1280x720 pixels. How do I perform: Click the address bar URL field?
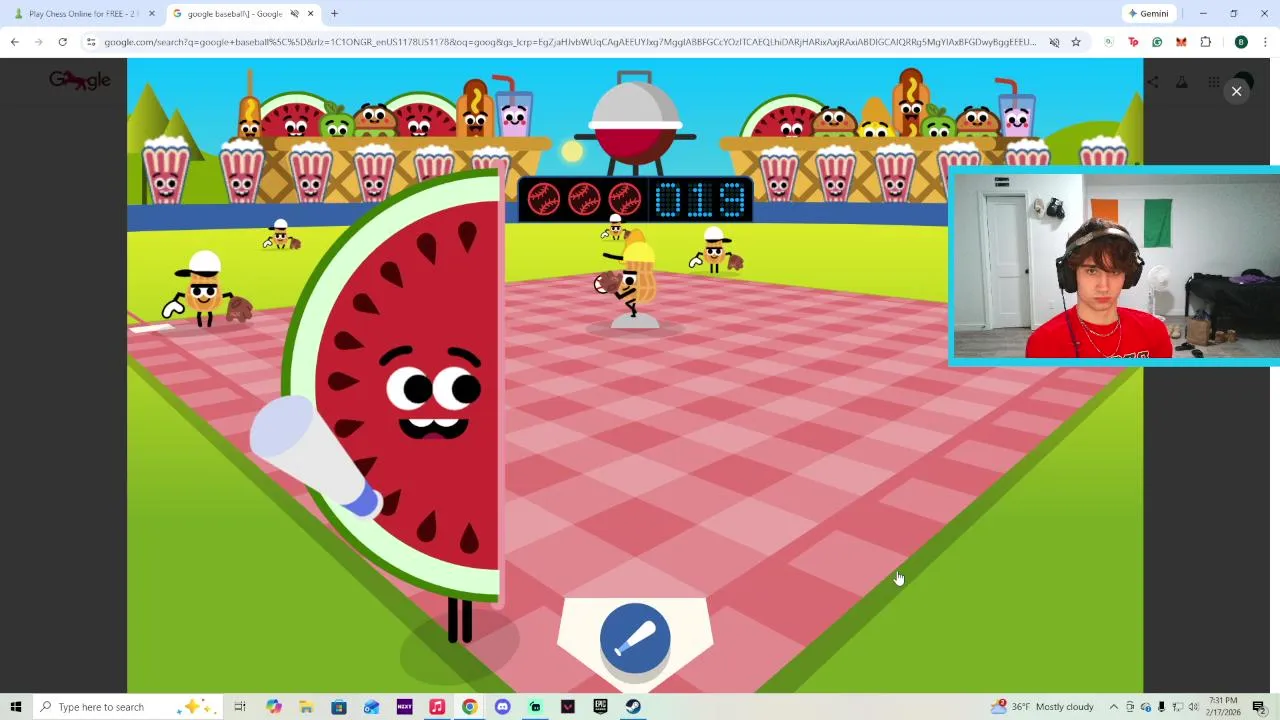(x=570, y=42)
